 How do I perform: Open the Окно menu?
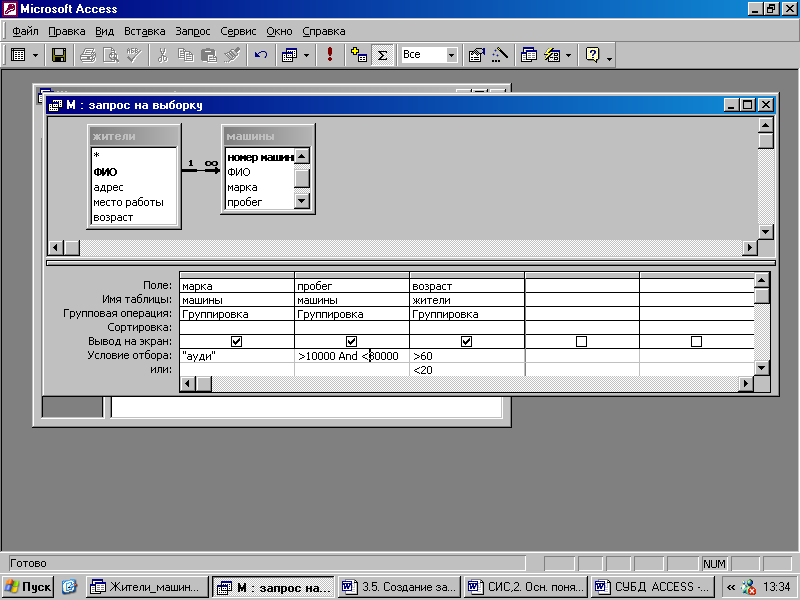click(x=279, y=31)
